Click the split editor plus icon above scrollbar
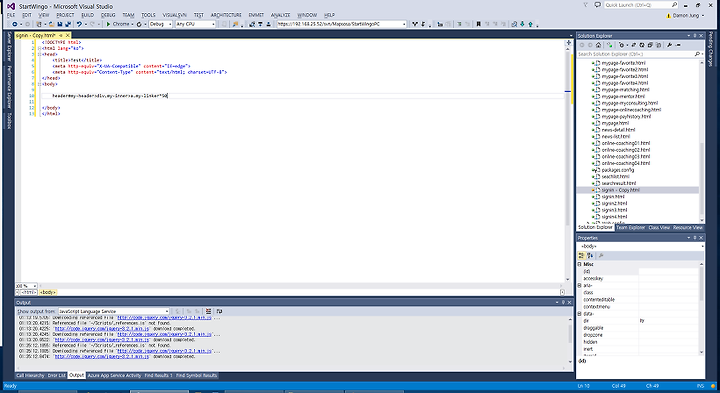Screen dimensions: 720x393 (x=568, y=42)
